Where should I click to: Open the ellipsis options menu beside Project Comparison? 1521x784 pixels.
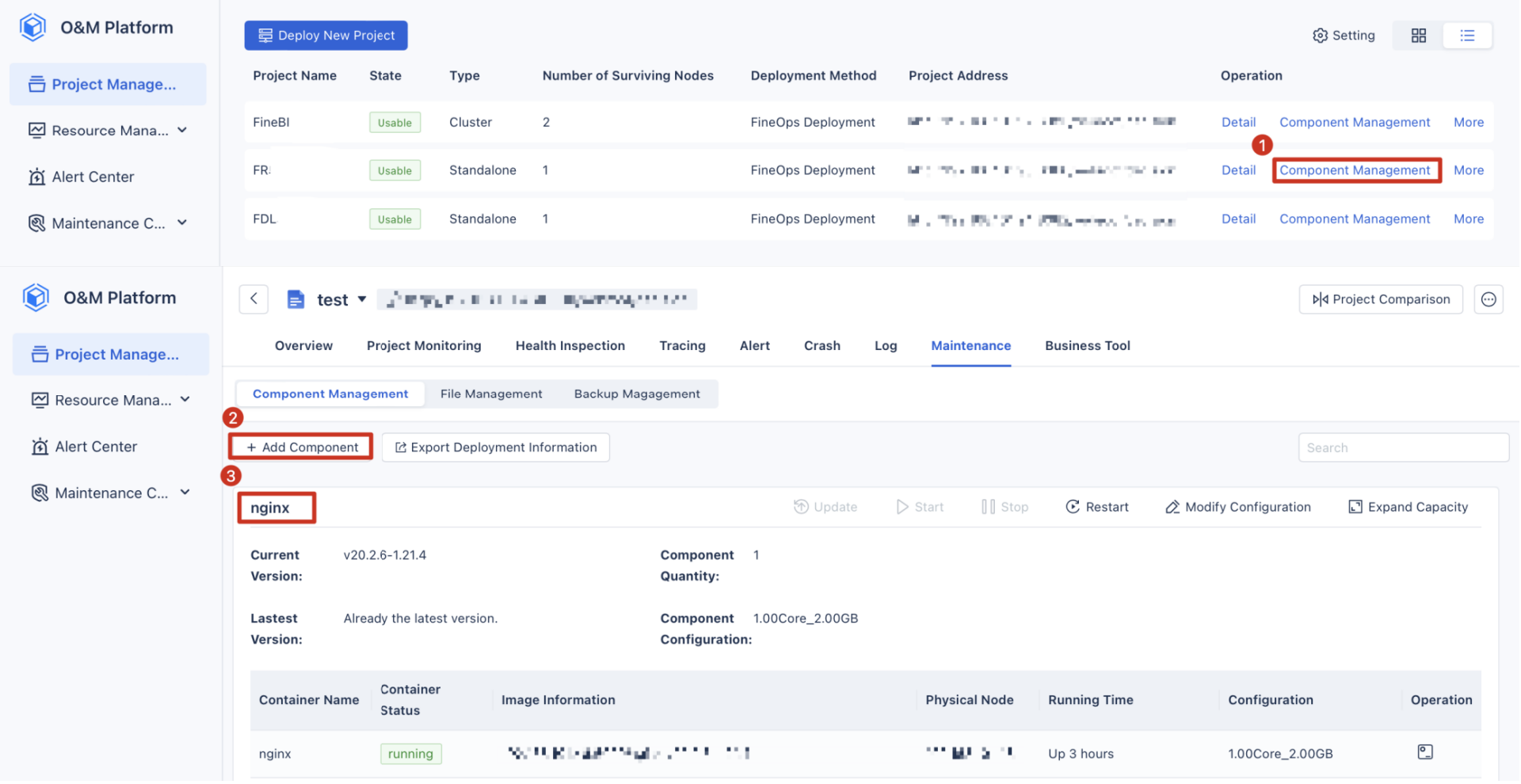coord(1489,299)
